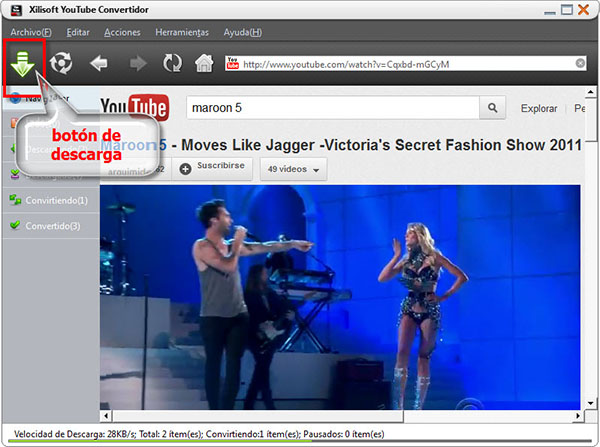Click the vertical scrollbar down arrow

590,403
